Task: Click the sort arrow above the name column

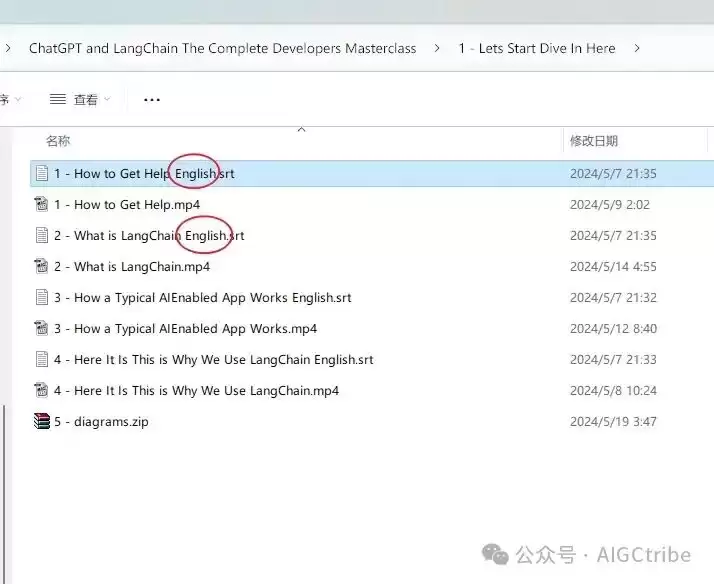Action: 301,130
